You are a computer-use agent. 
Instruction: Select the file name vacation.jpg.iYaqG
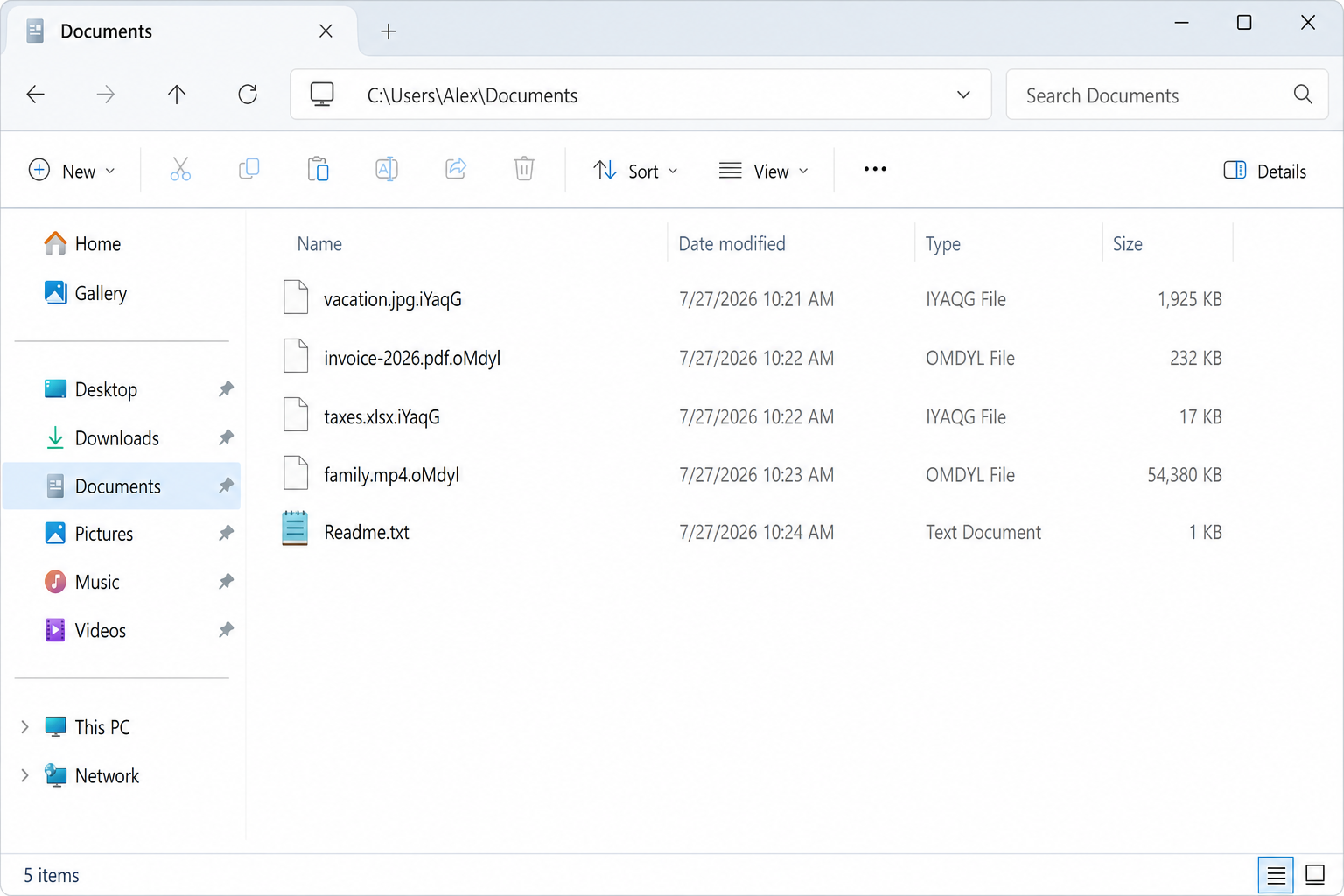(393, 299)
